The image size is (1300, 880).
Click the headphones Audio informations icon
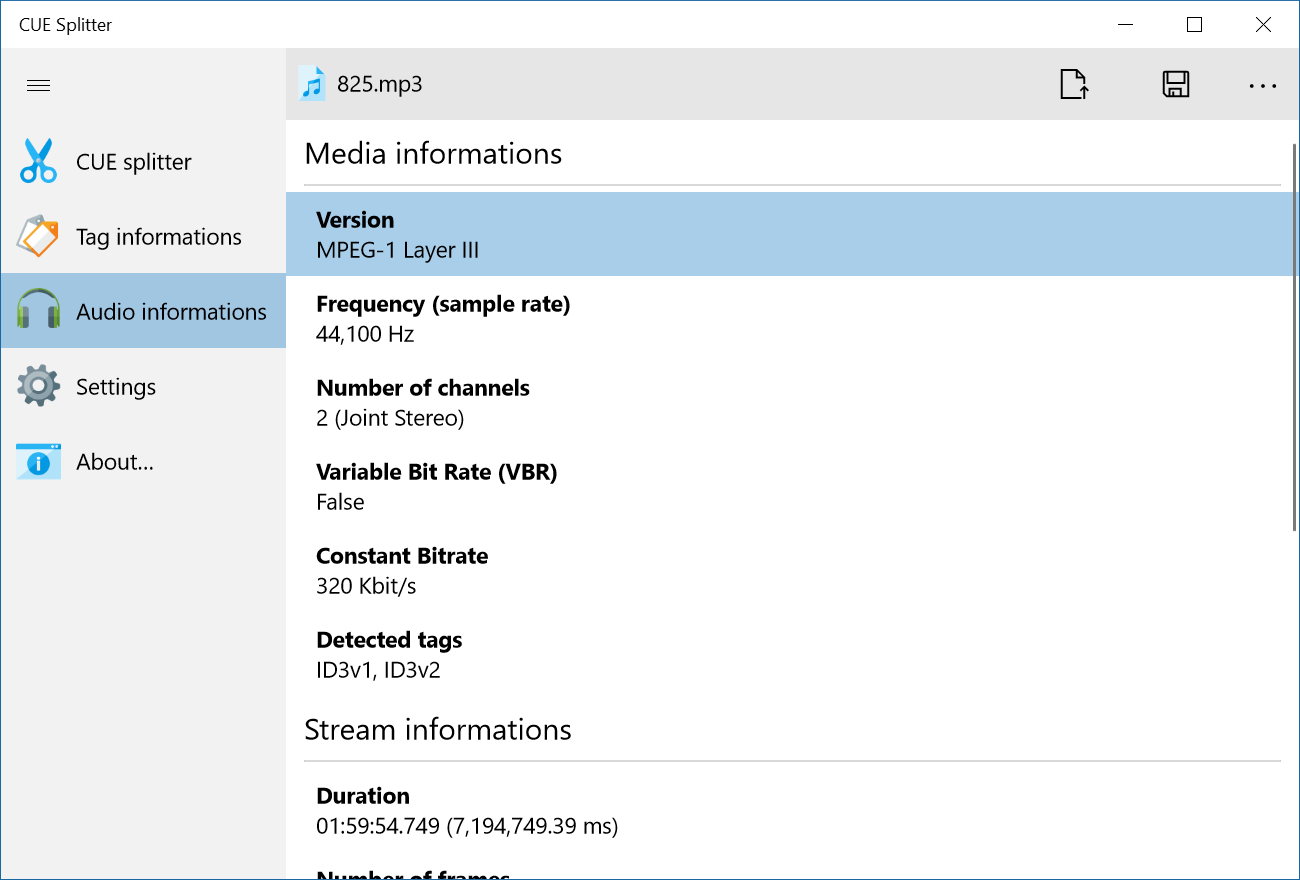tap(37, 311)
